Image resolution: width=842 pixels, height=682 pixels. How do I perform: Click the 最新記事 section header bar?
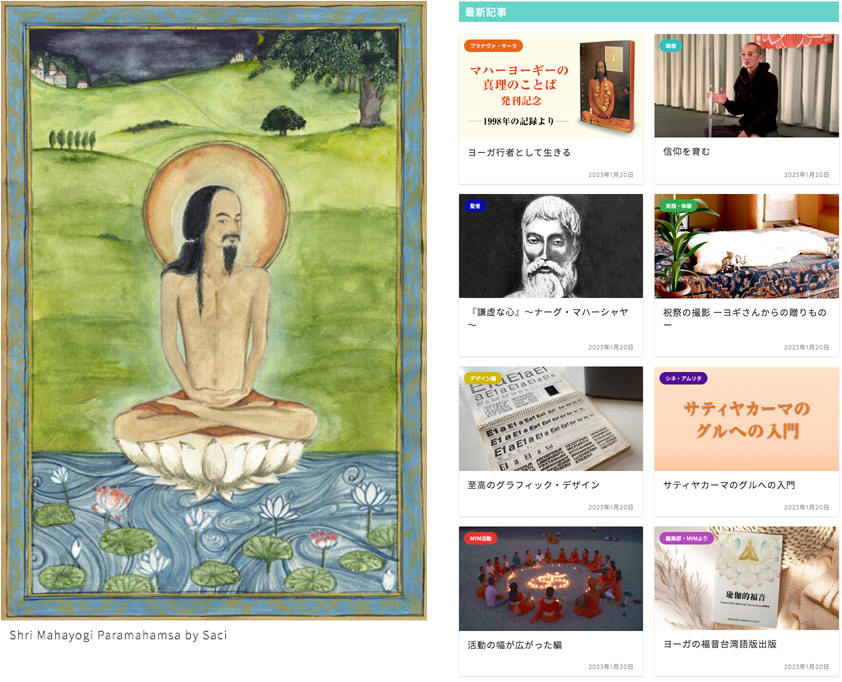pyautogui.click(x=649, y=12)
